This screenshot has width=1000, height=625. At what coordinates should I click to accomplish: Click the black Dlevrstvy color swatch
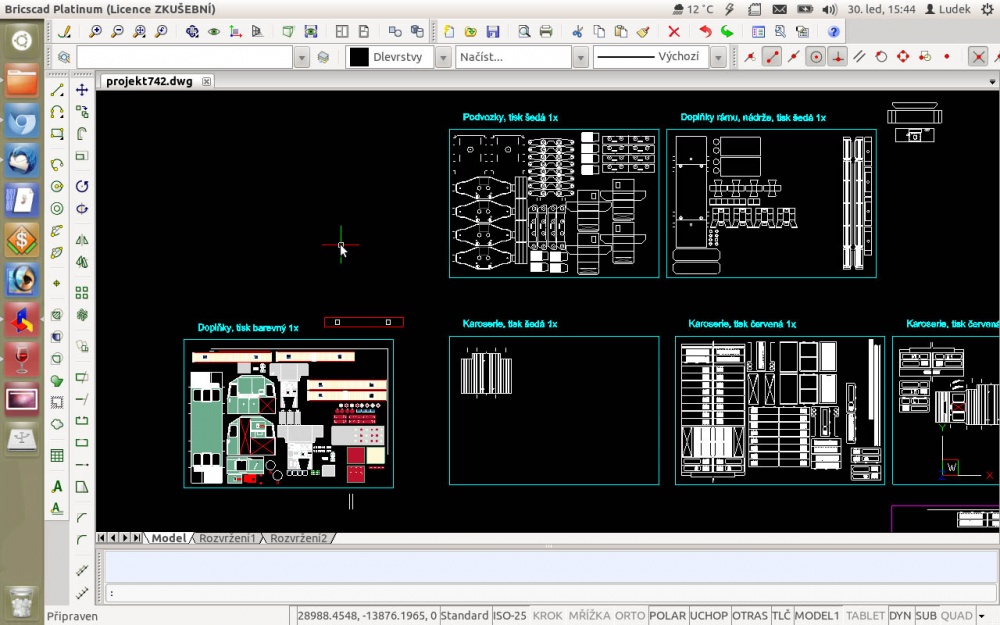click(359, 57)
